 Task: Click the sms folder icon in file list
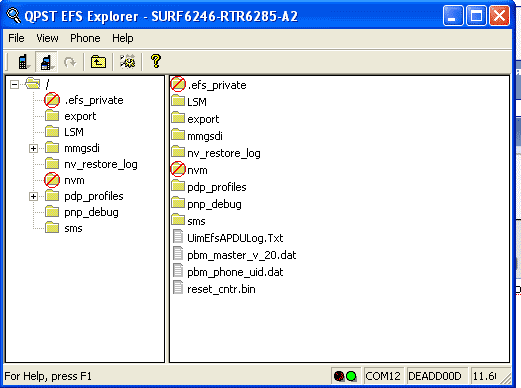pos(178,220)
